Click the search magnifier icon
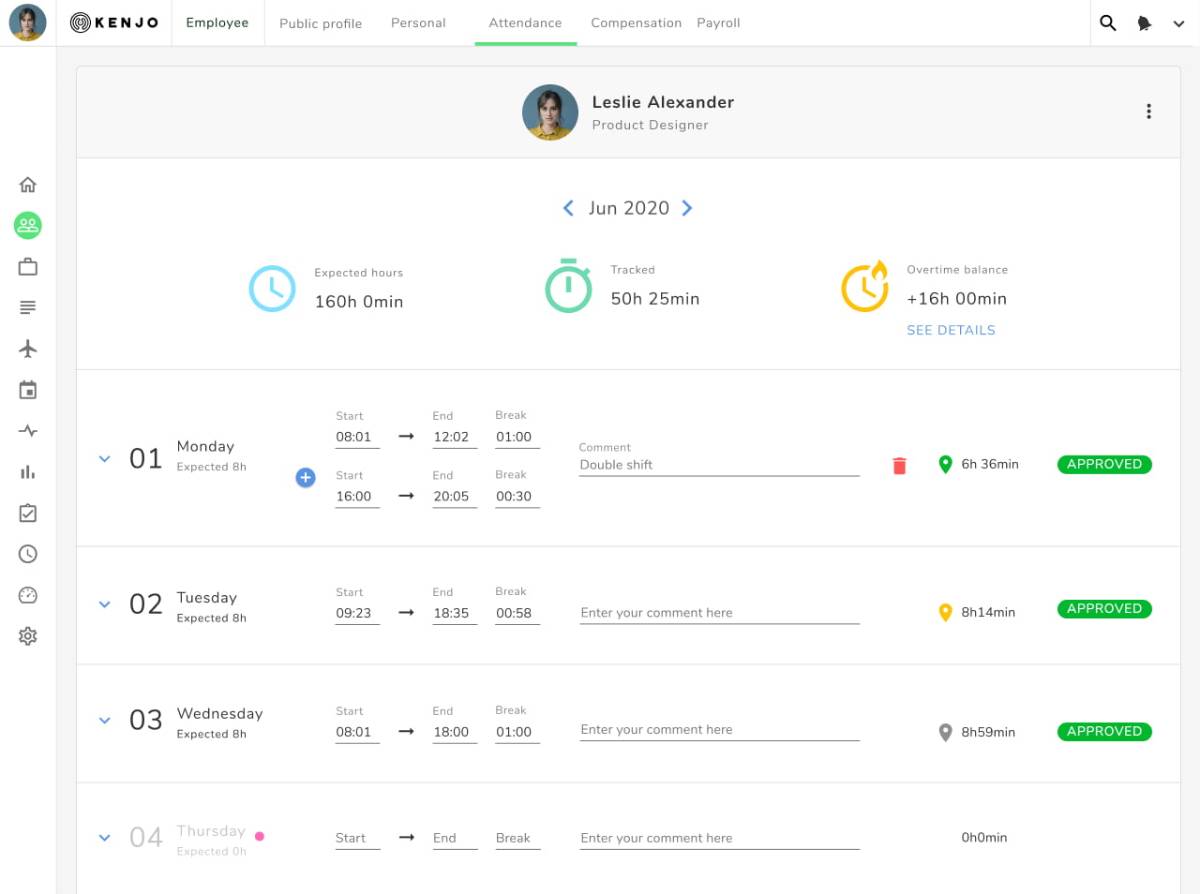 (x=1108, y=23)
